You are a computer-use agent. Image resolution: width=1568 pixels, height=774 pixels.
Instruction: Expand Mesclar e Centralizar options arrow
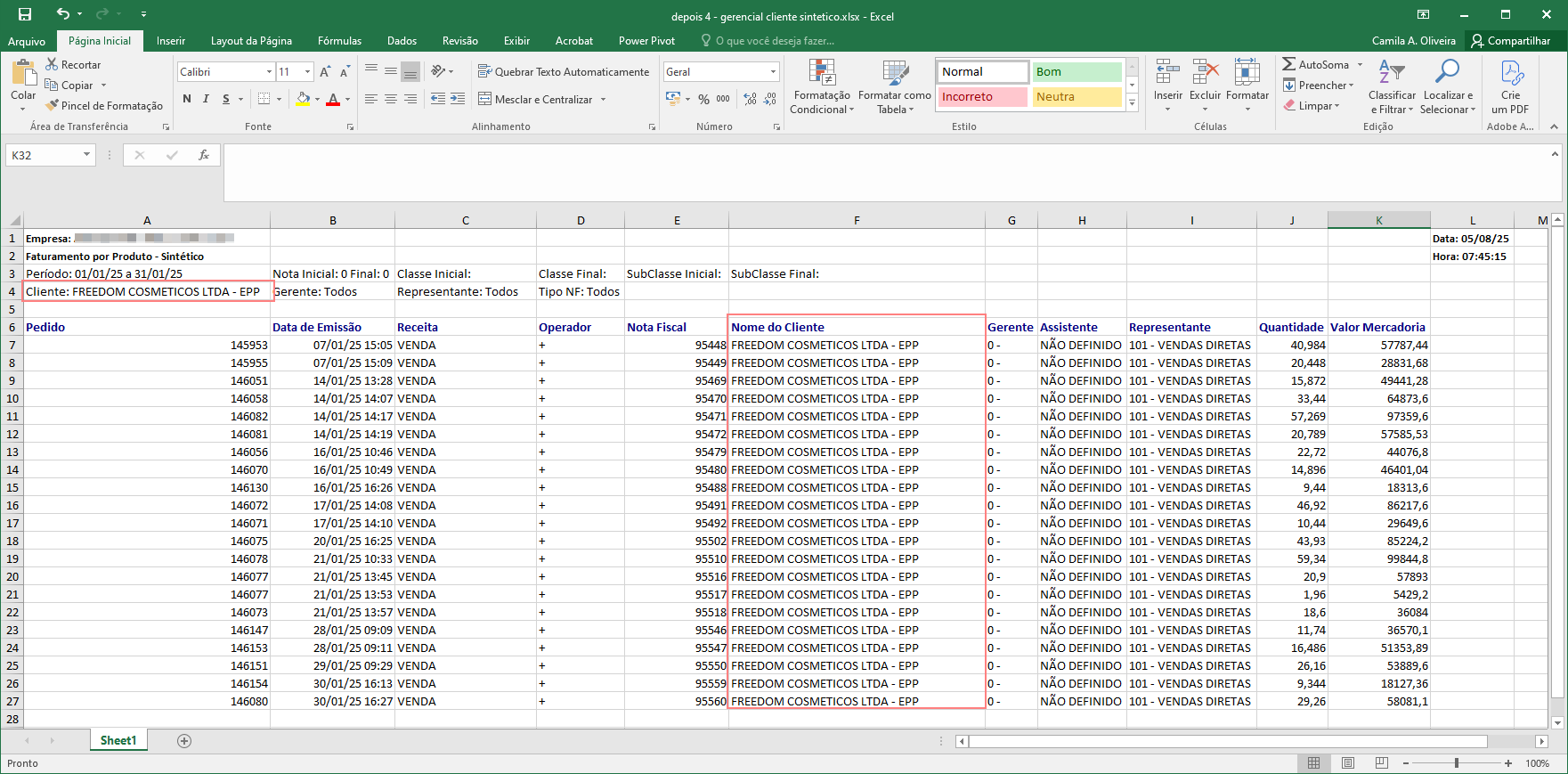point(603,100)
